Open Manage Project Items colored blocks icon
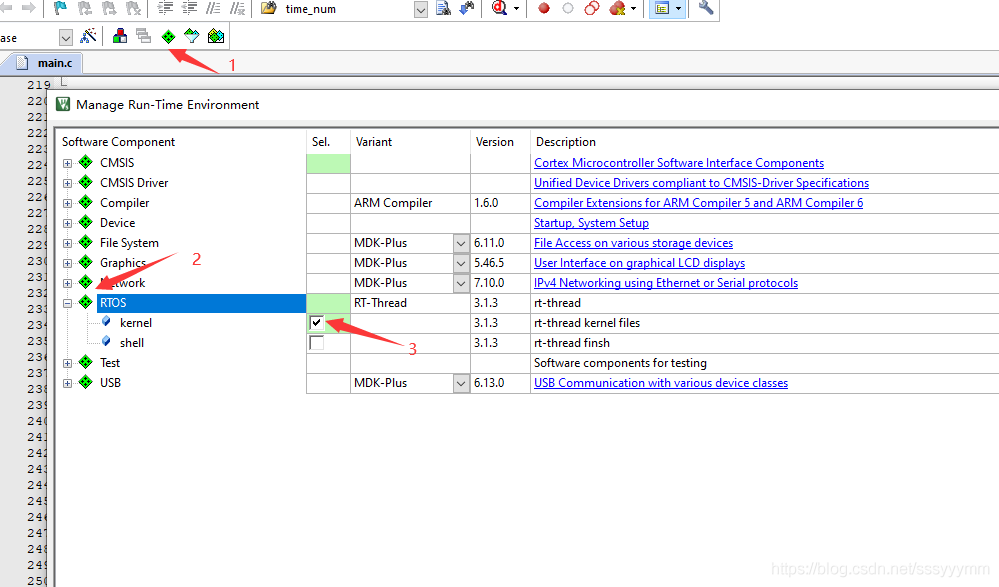The height and width of the screenshot is (587, 999). (x=120, y=36)
